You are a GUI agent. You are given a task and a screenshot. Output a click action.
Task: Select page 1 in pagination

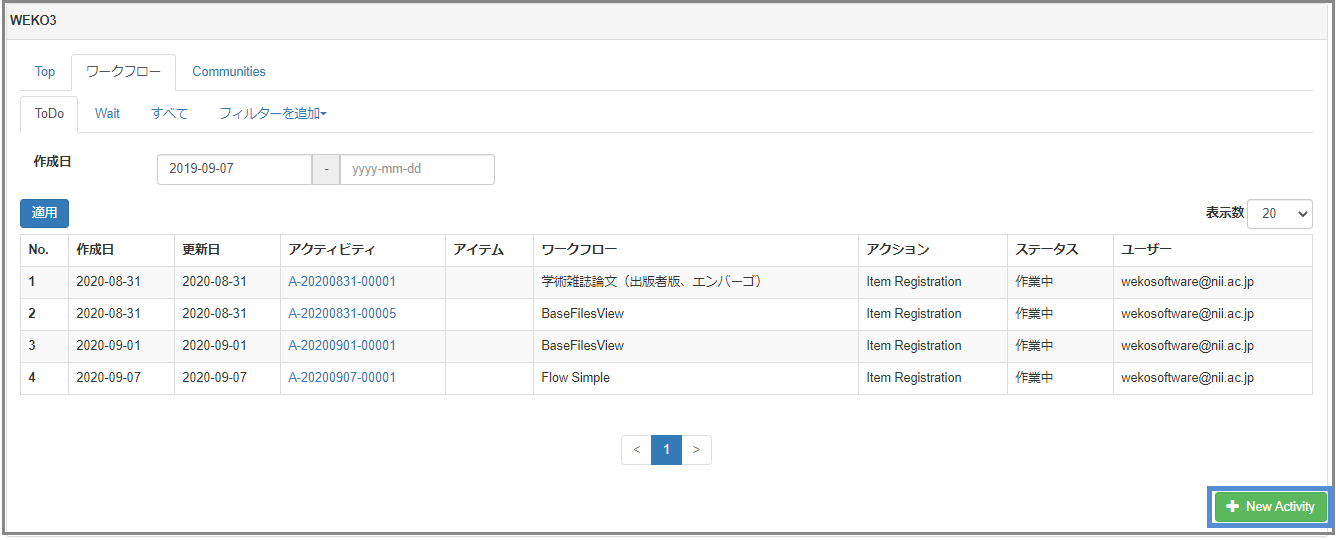point(666,450)
